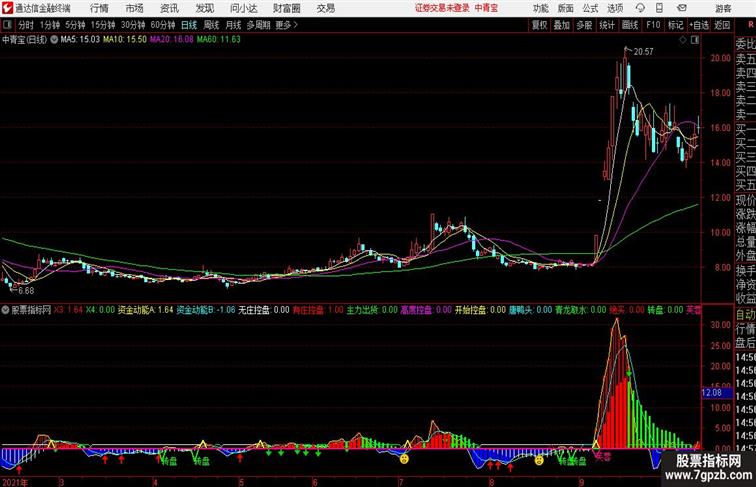756x487 pixels.
Task: Click the 多股 multi-stock button
Action: click(x=584, y=25)
